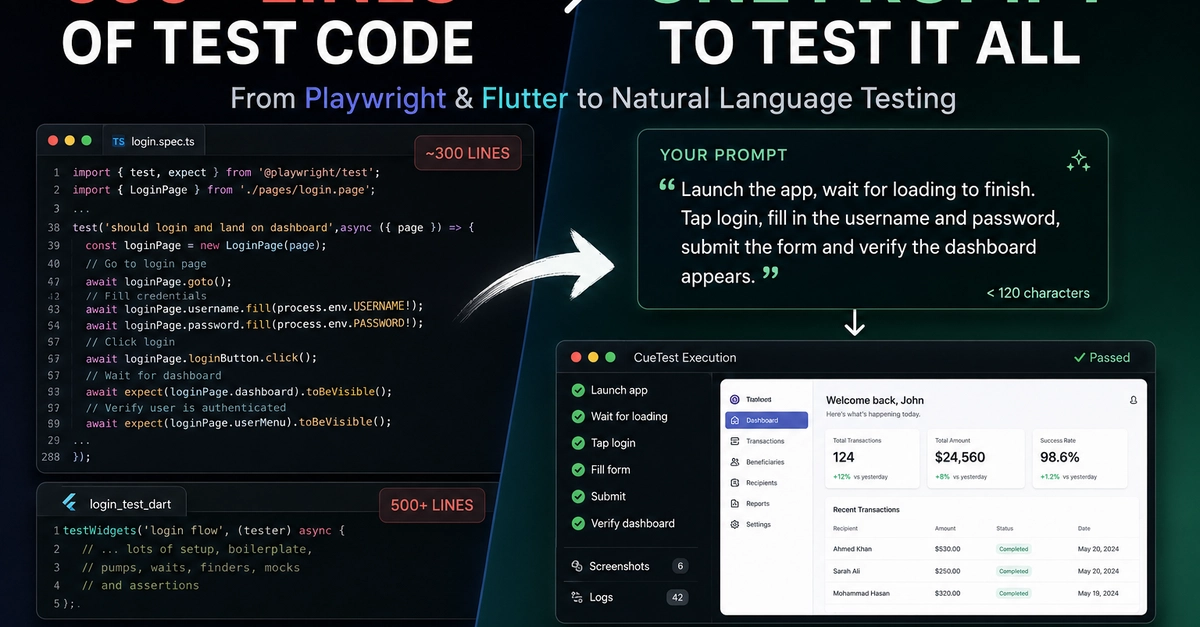This screenshot has height=627, width=1200.
Task: Click the Recipient column header
Action: click(845, 528)
